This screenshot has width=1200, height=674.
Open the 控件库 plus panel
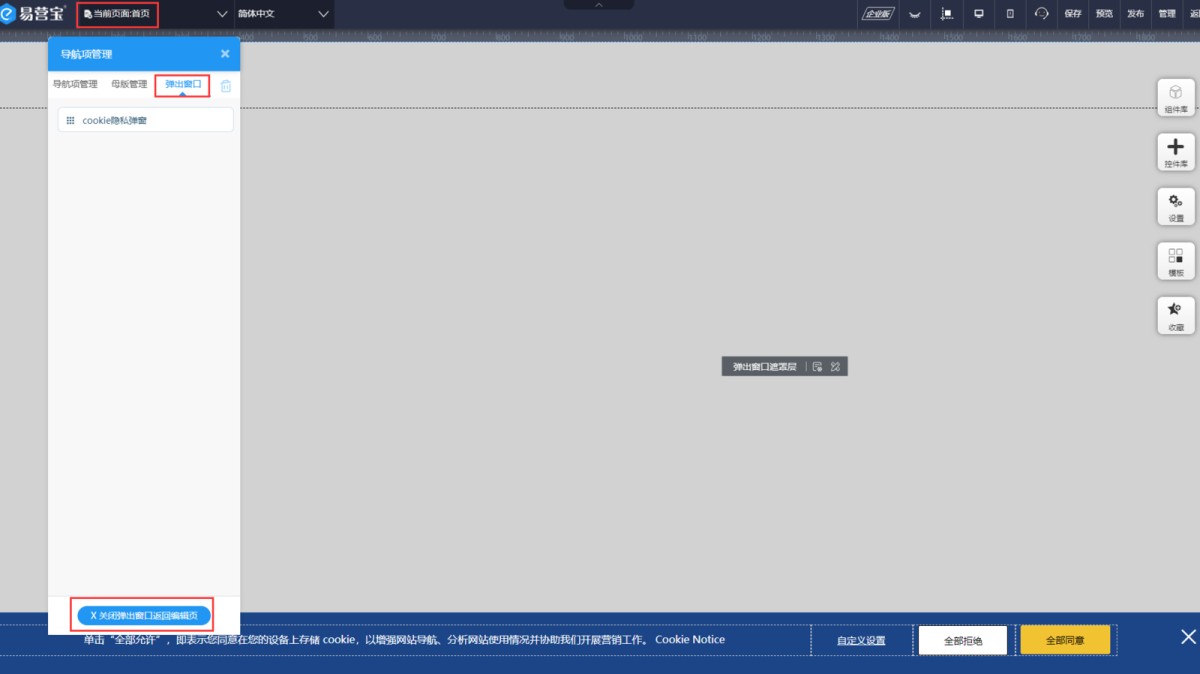tap(1175, 151)
